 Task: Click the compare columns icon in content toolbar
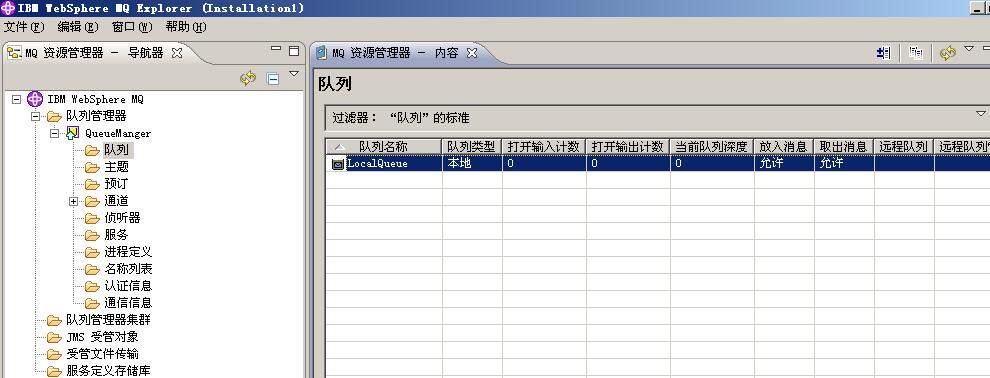tap(915, 53)
